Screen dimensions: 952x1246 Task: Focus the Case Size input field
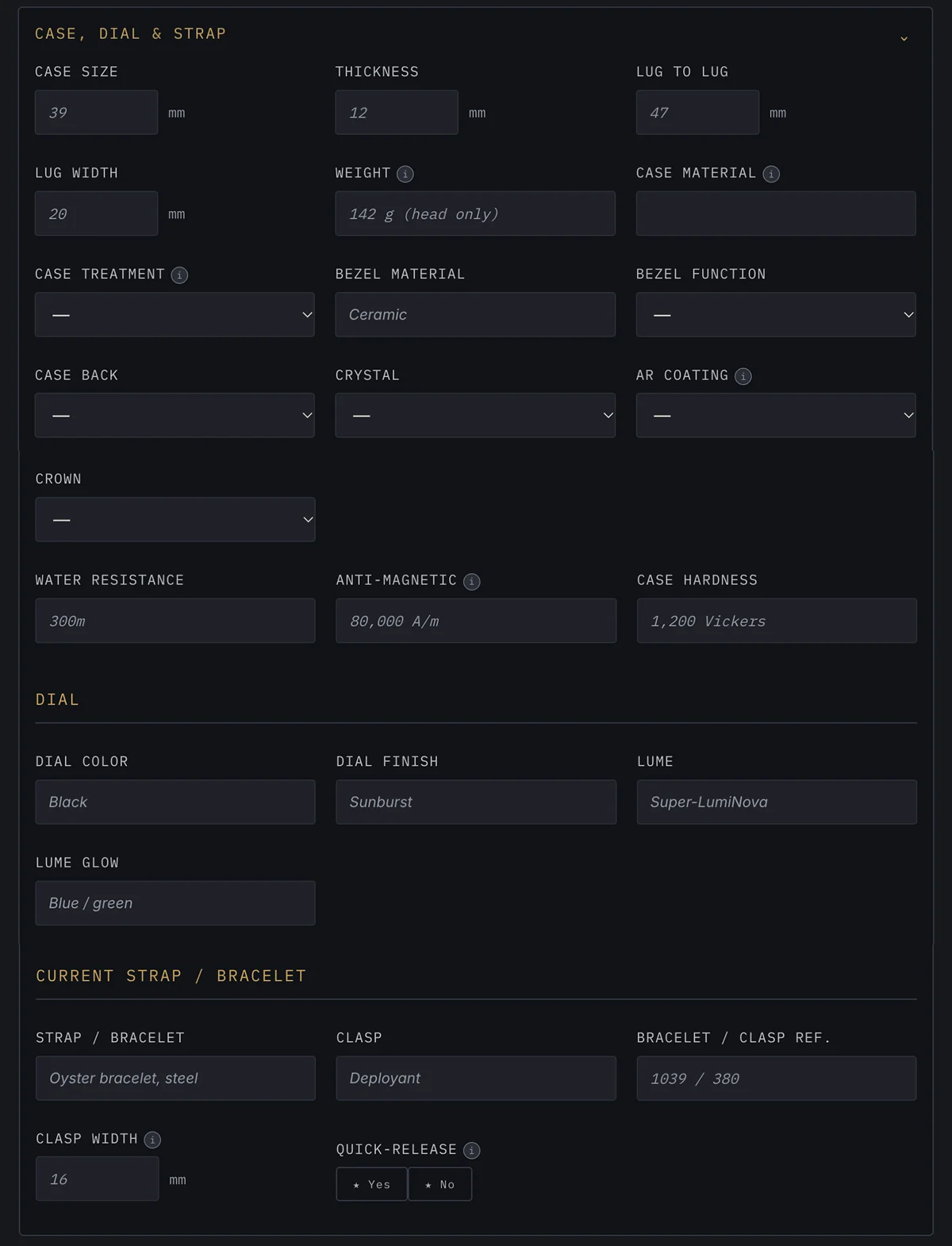pos(96,112)
